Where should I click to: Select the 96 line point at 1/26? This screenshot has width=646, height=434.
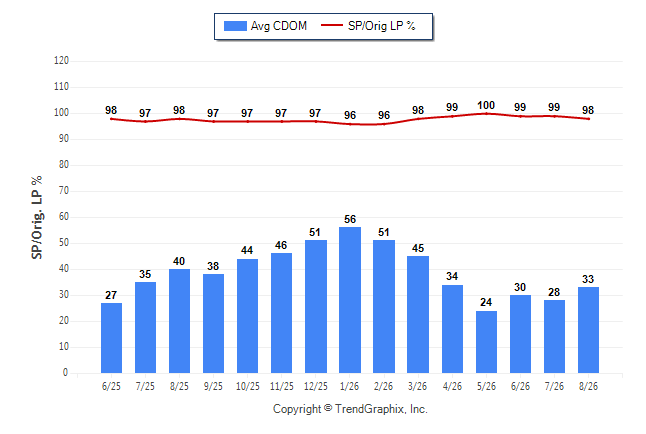pyautogui.click(x=350, y=124)
